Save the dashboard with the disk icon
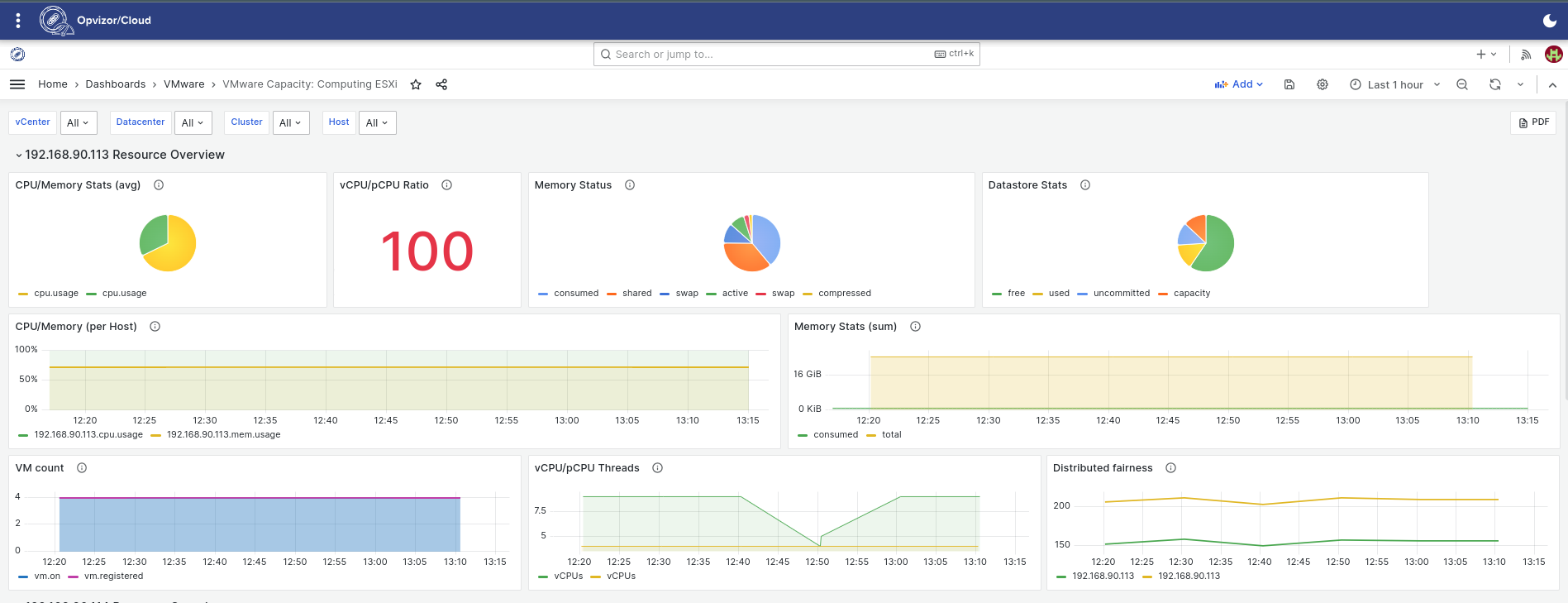 pyautogui.click(x=1289, y=84)
